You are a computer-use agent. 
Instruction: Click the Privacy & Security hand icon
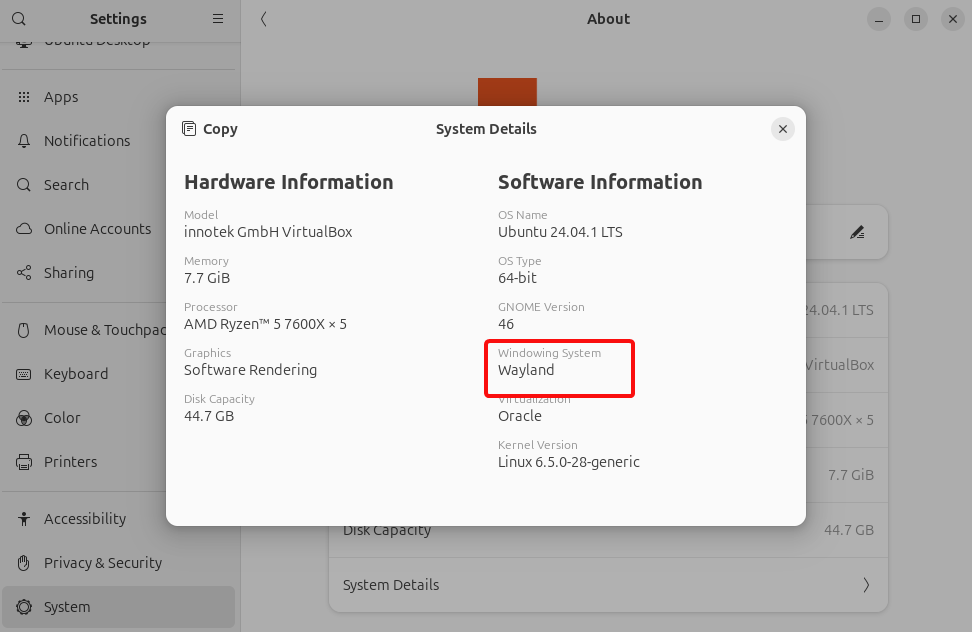click(x=24, y=563)
